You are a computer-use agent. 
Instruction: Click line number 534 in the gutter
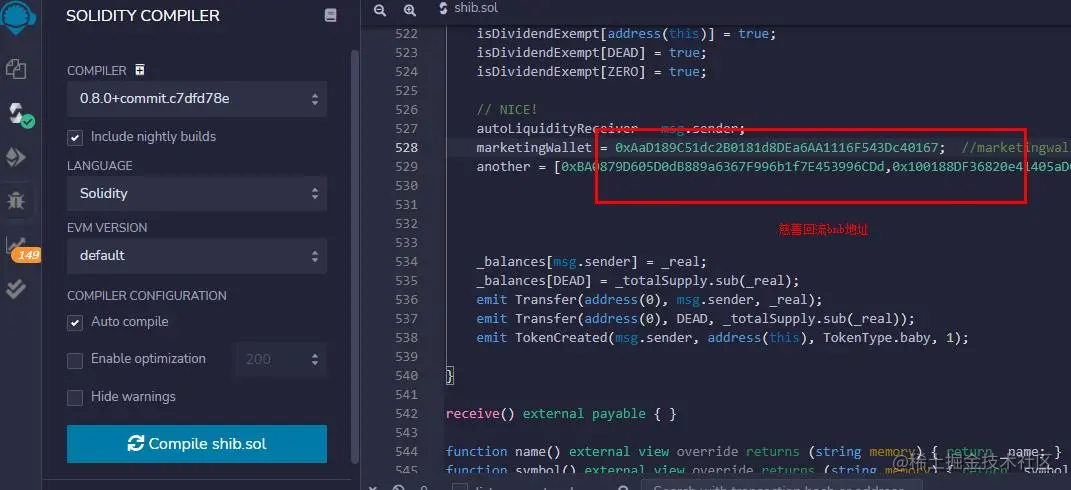coord(406,262)
